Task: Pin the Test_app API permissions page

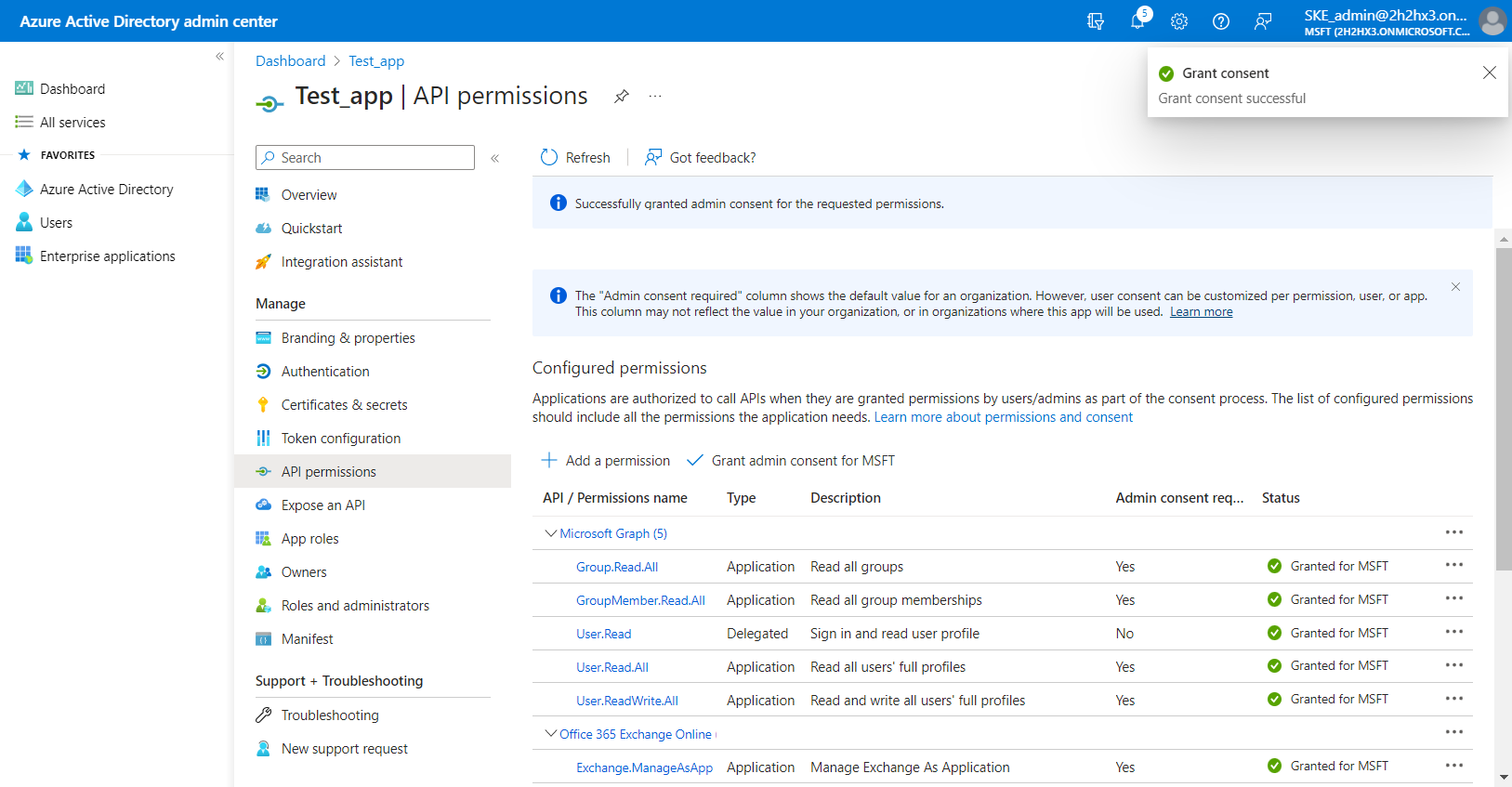Action: tap(622, 97)
